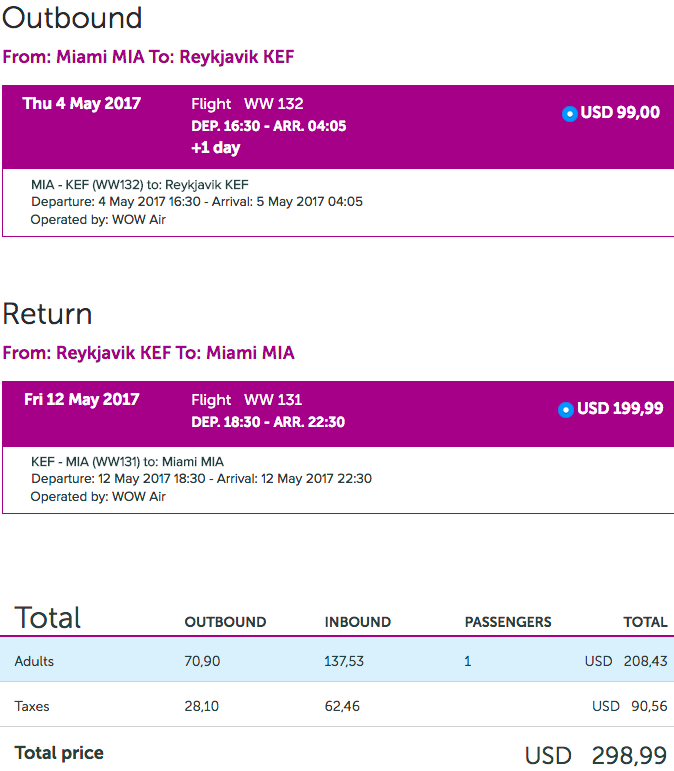Click the Return section heading
The image size is (674, 771).
[47, 314]
